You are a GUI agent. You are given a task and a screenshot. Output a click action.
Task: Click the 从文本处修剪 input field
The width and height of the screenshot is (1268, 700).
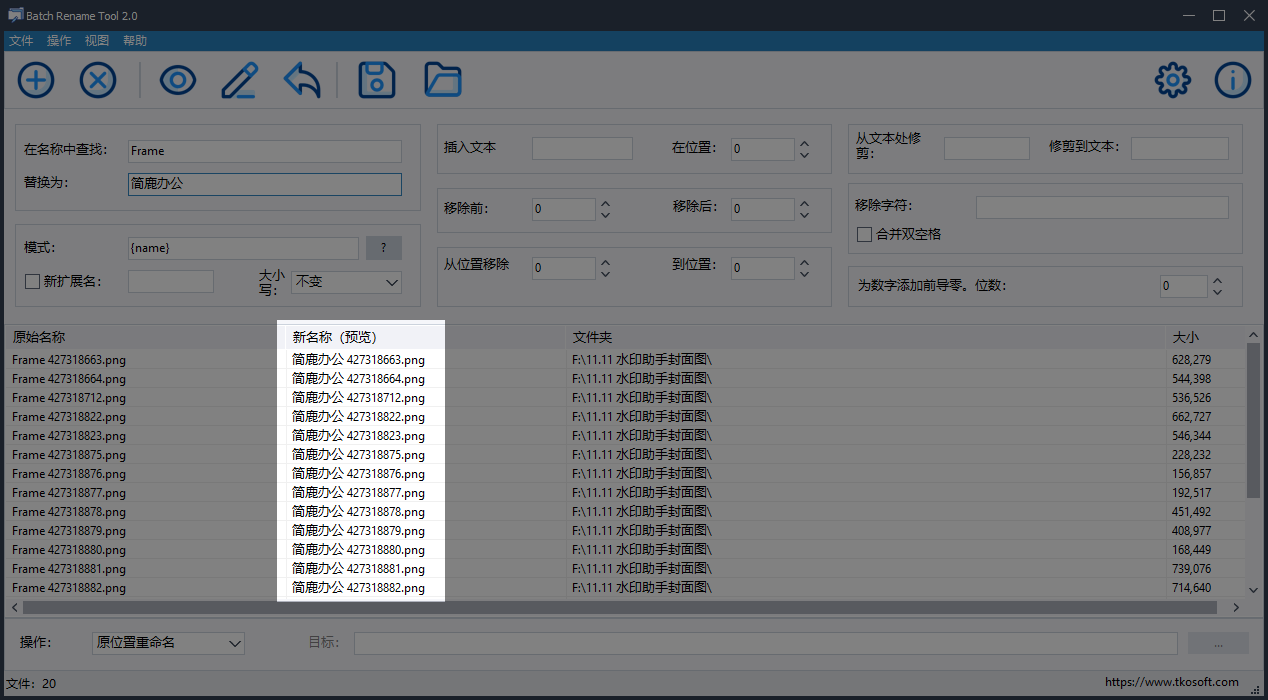tap(987, 148)
